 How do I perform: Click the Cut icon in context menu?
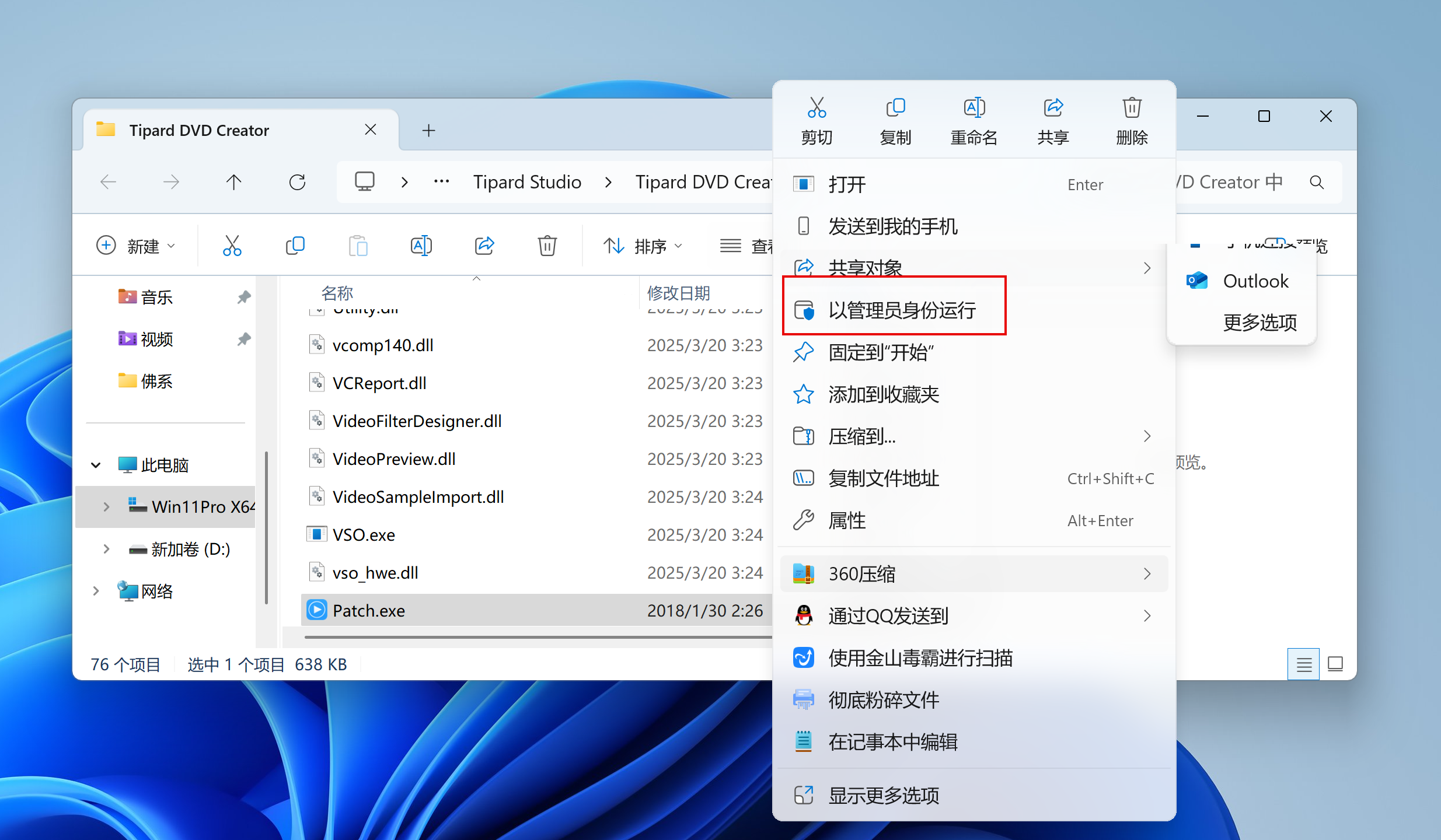817,108
